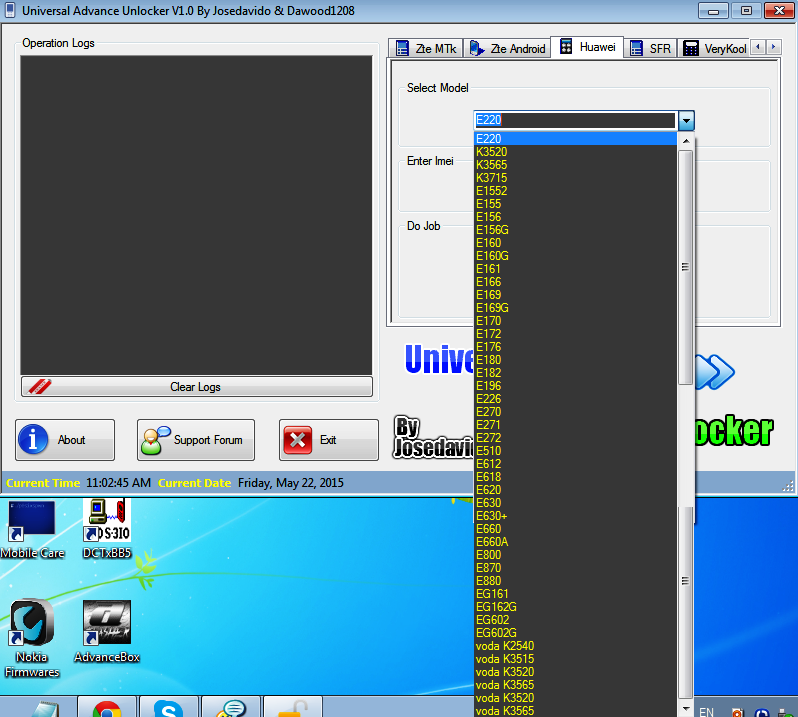Image resolution: width=798 pixels, height=717 pixels.
Task: Open the VeryKool tab
Action: click(714, 48)
